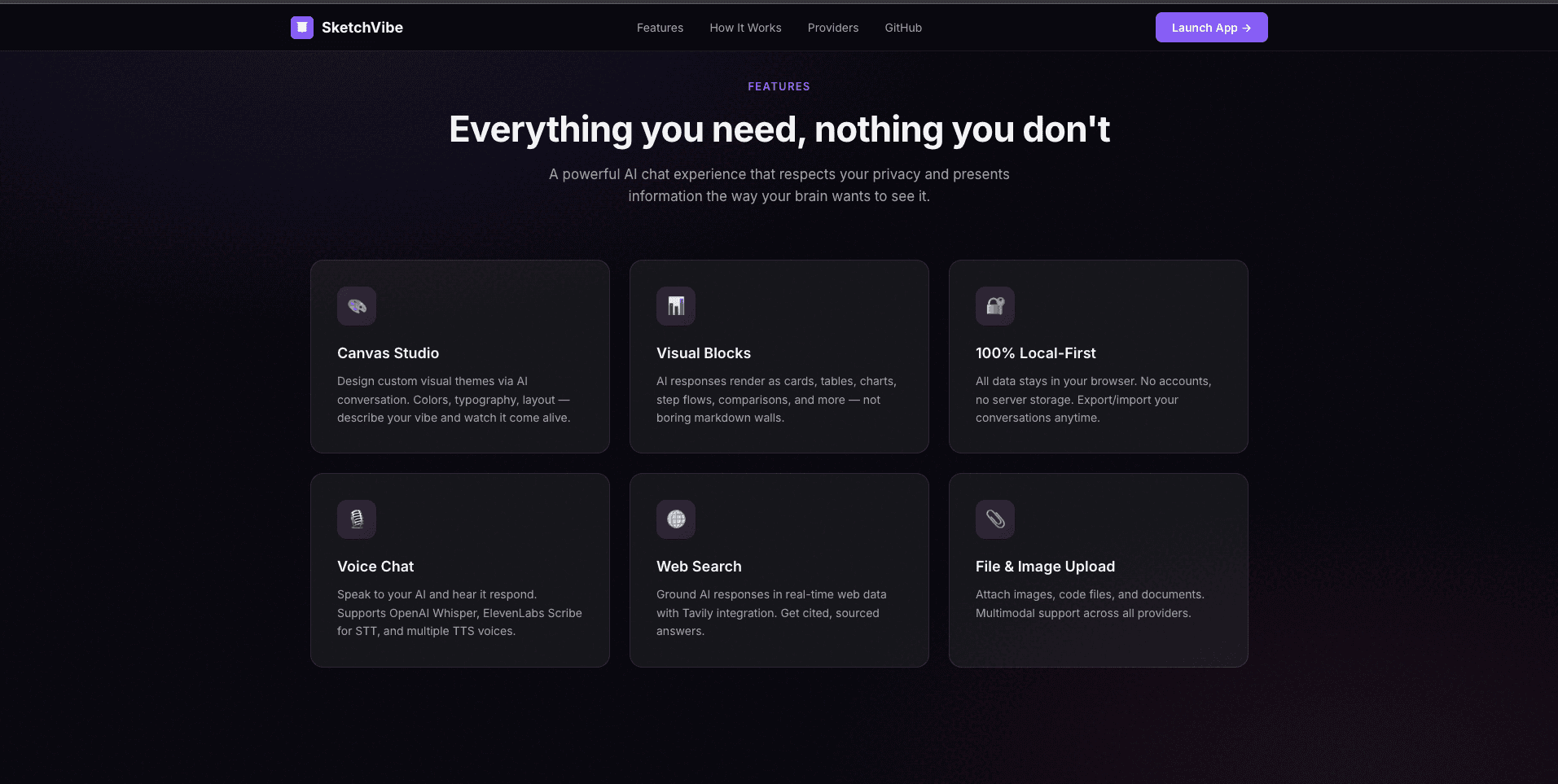Click the SketchVibe logo icon
Image resolution: width=1558 pixels, height=784 pixels.
(301, 27)
